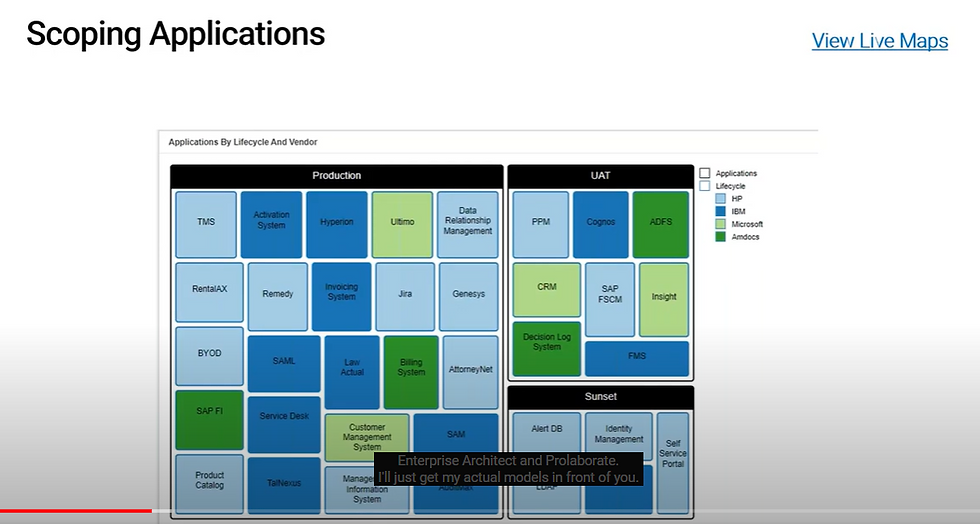
Task: Select the Jira application tile
Action: pos(405,296)
